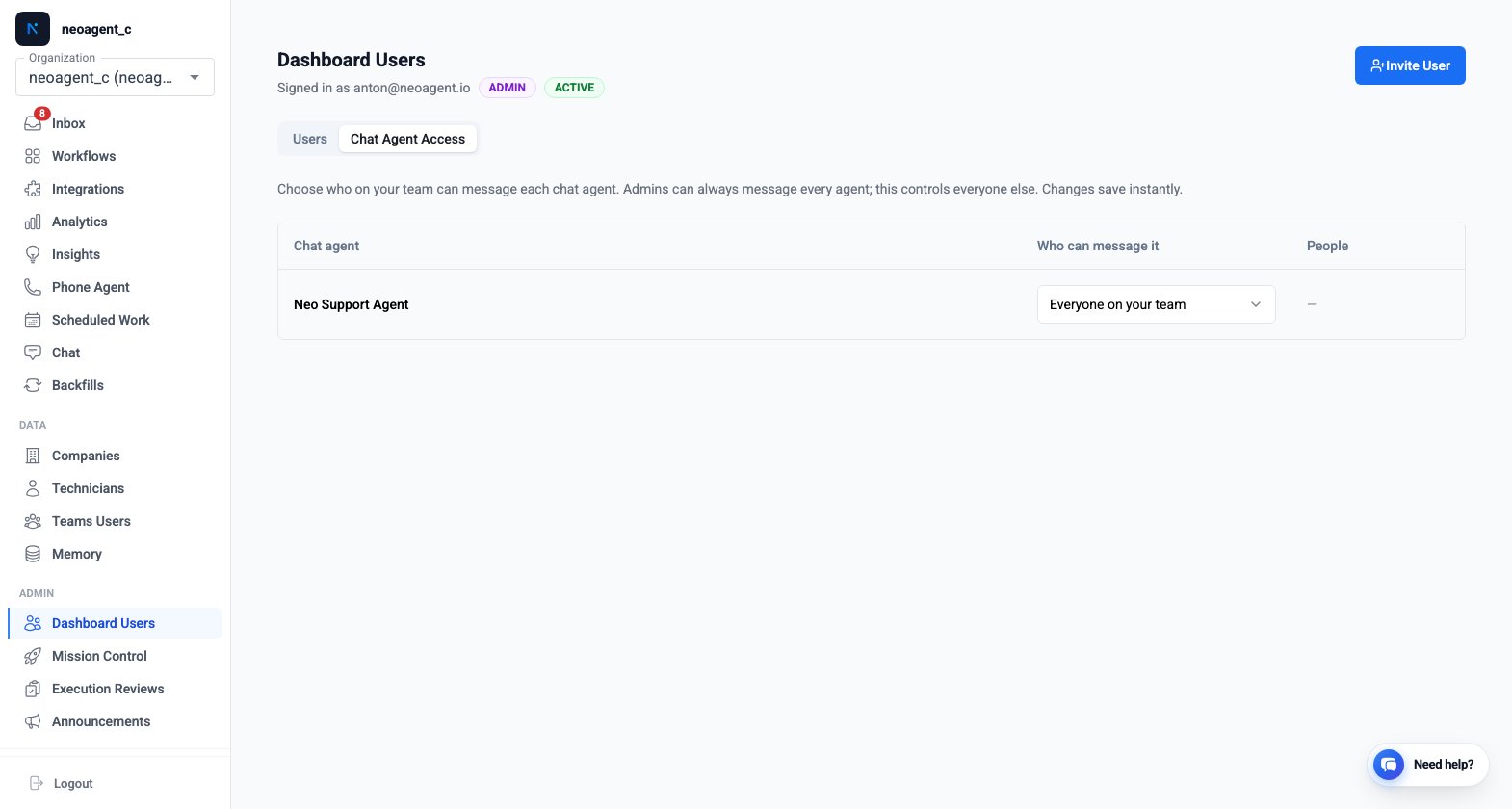Click the ACTIVE status badge

point(574,88)
